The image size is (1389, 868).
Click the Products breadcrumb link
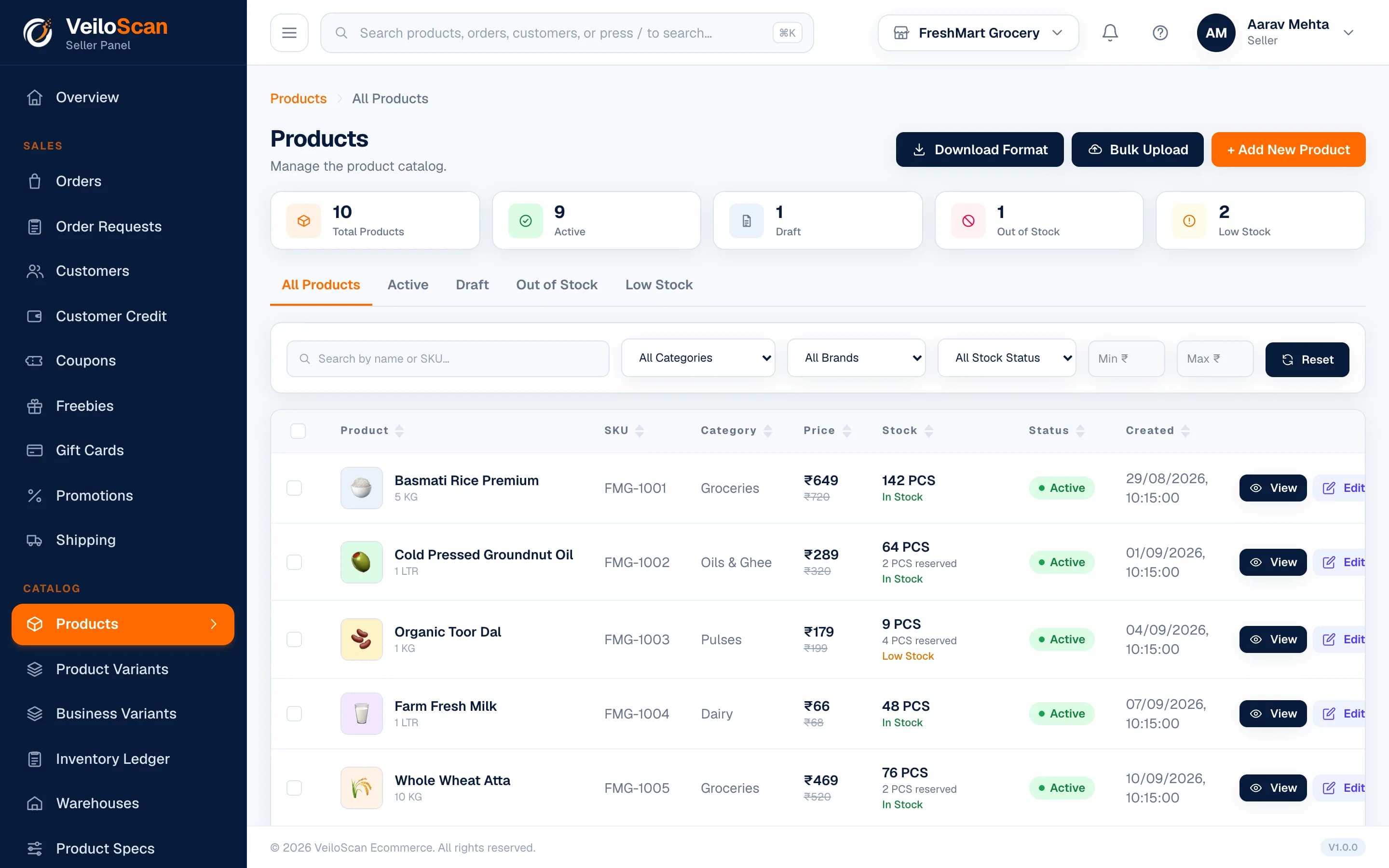(x=298, y=98)
